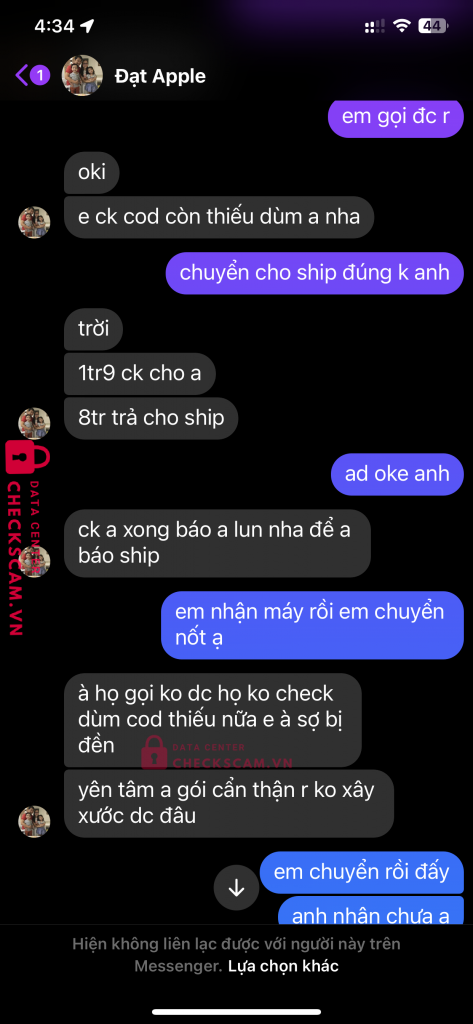Tap the location arrow next to clock
The image size is (473, 1024).
tap(87, 26)
